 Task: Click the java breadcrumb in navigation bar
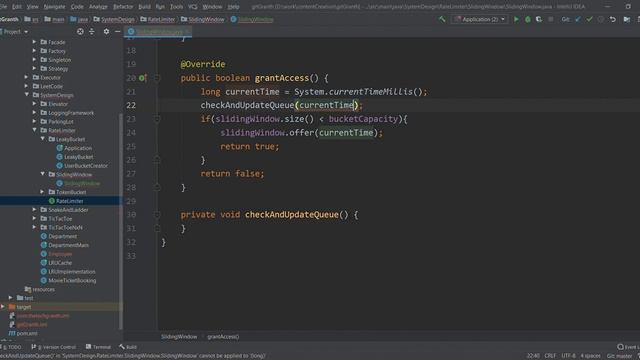pyautogui.click(x=79, y=19)
